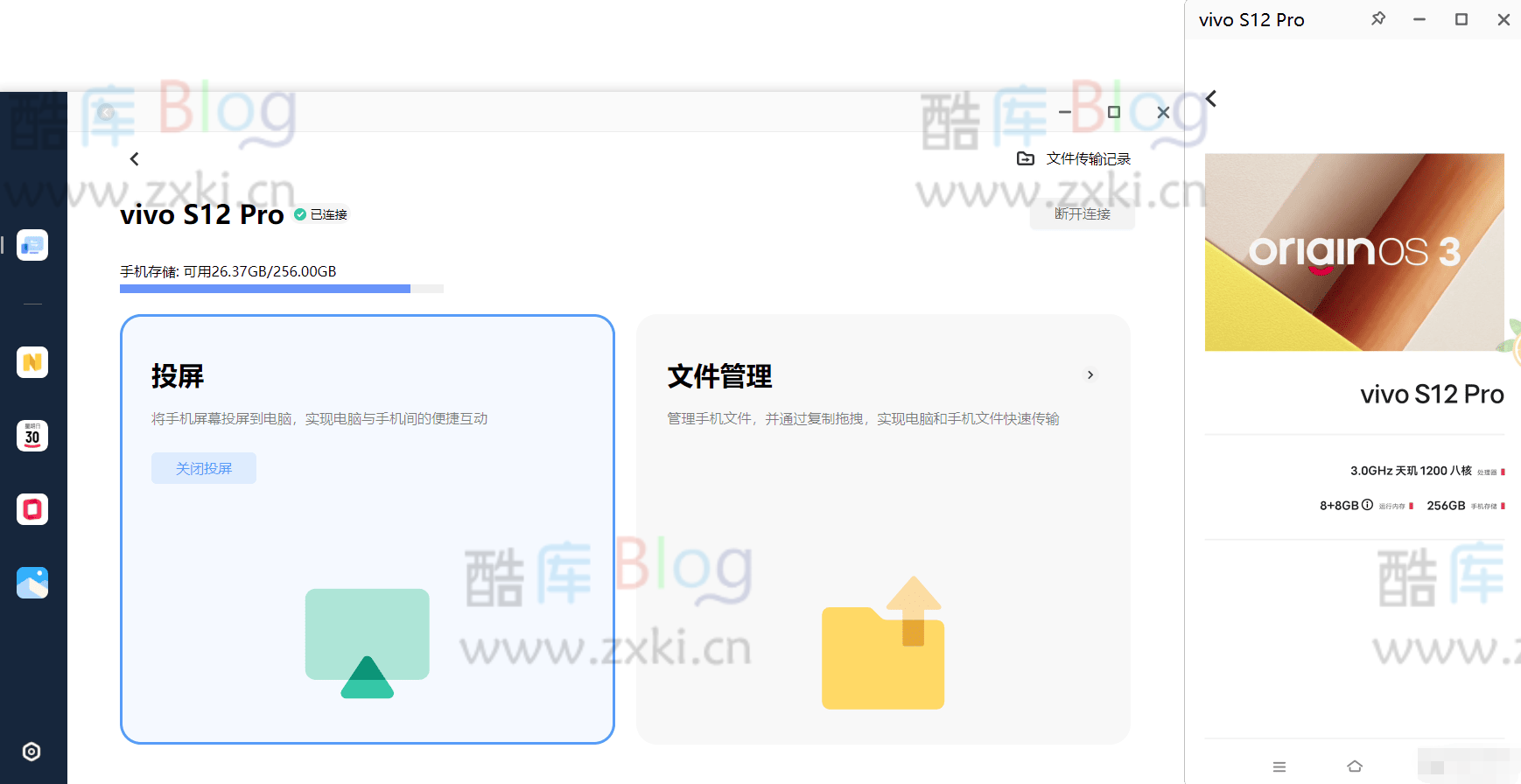Viewport: 1521px width, 784px height.
Task: Click the folder icon beside 文件传输记录
Action: [x=1026, y=158]
